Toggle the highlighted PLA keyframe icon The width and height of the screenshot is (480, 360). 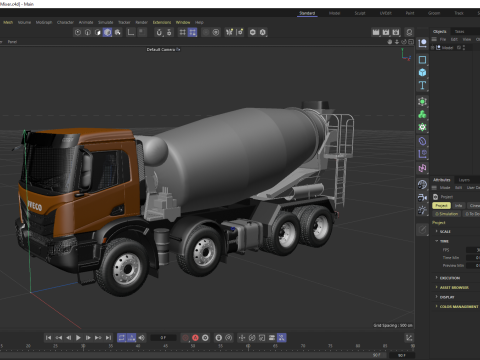coord(282,338)
